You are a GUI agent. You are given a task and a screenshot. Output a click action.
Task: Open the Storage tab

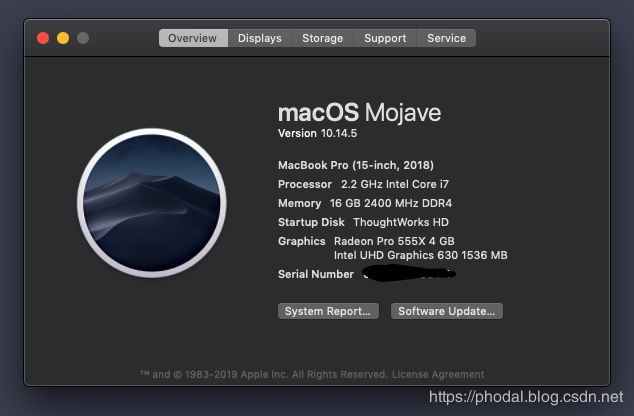tap(323, 38)
